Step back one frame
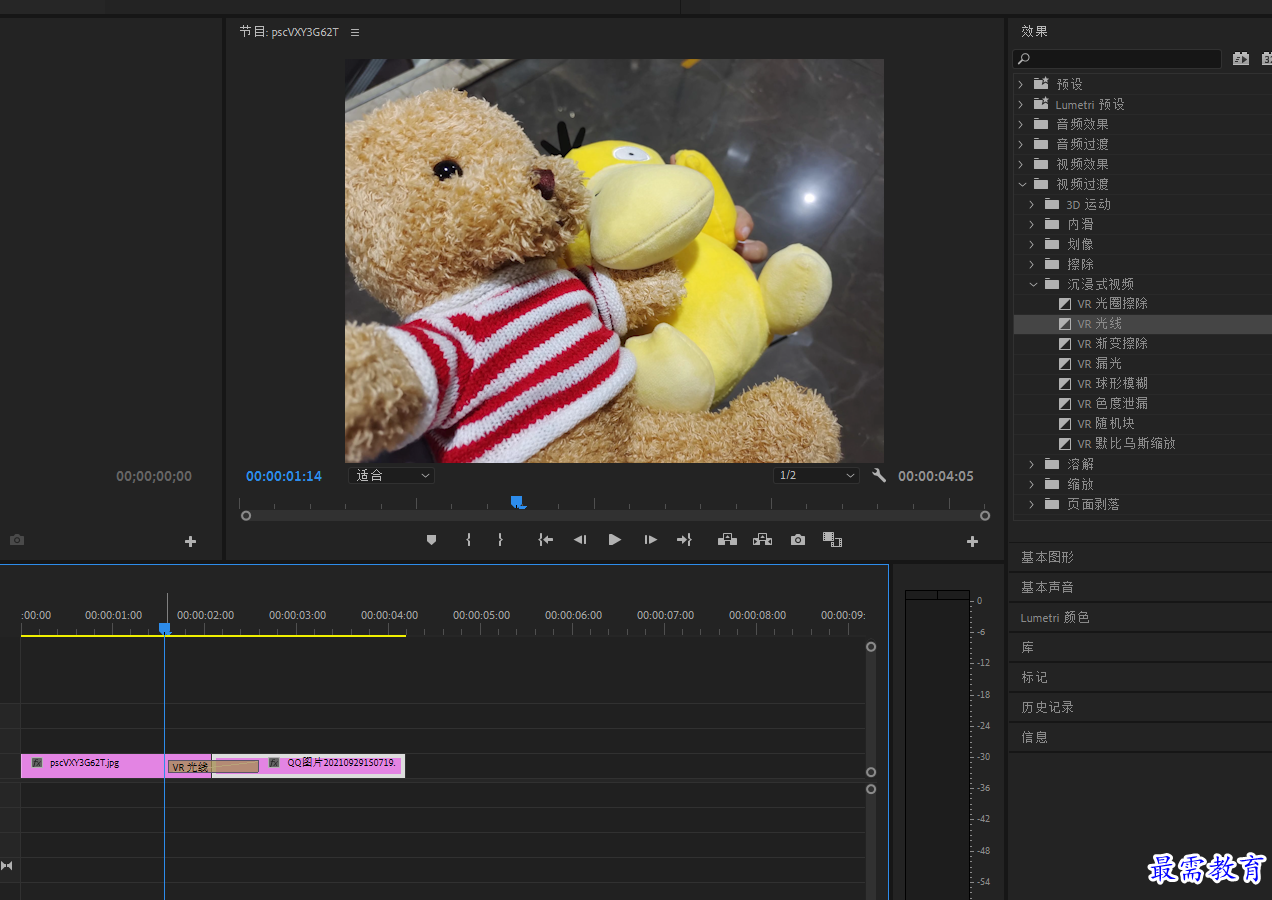Viewport: 1272px width, 900px height. click(580, 540)
